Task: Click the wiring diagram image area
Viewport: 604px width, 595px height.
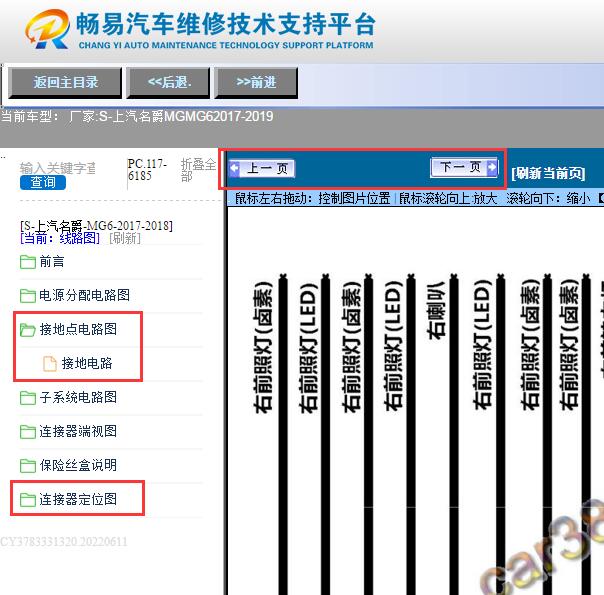Action: (416, 401)
